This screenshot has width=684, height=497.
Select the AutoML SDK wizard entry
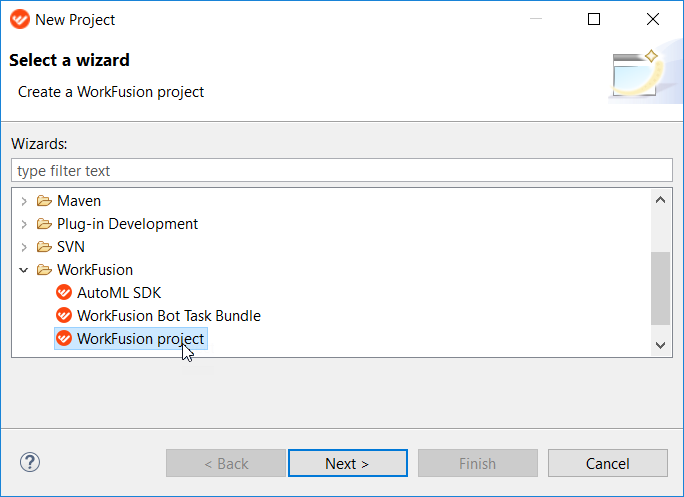pos(119,293)
